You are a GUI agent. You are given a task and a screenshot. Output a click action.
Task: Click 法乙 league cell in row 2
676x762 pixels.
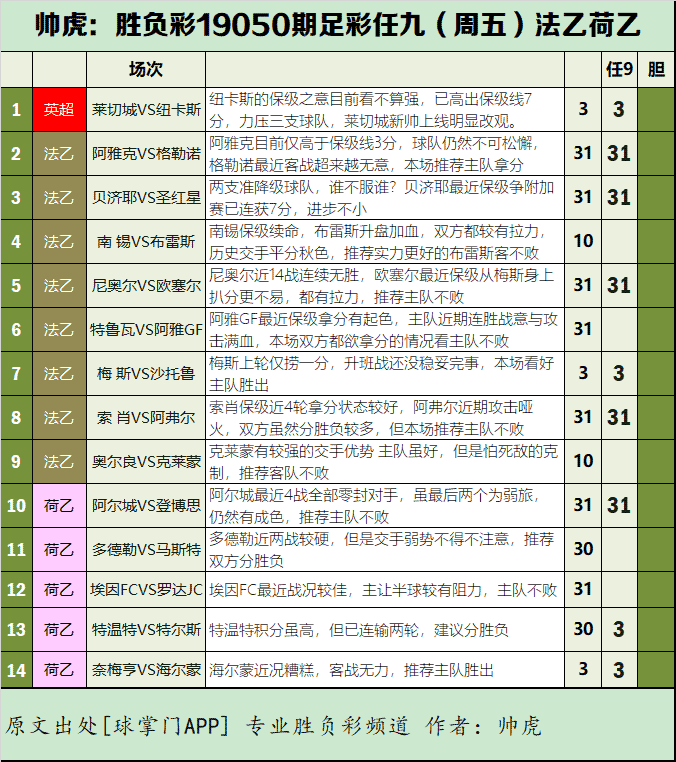click(59, 154)
